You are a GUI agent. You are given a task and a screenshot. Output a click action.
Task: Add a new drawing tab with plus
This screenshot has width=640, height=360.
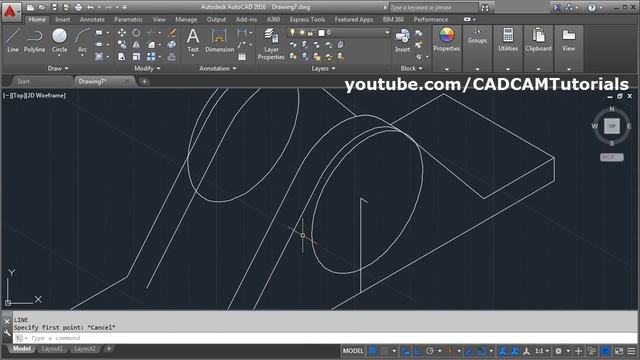(x=144, y=81)
